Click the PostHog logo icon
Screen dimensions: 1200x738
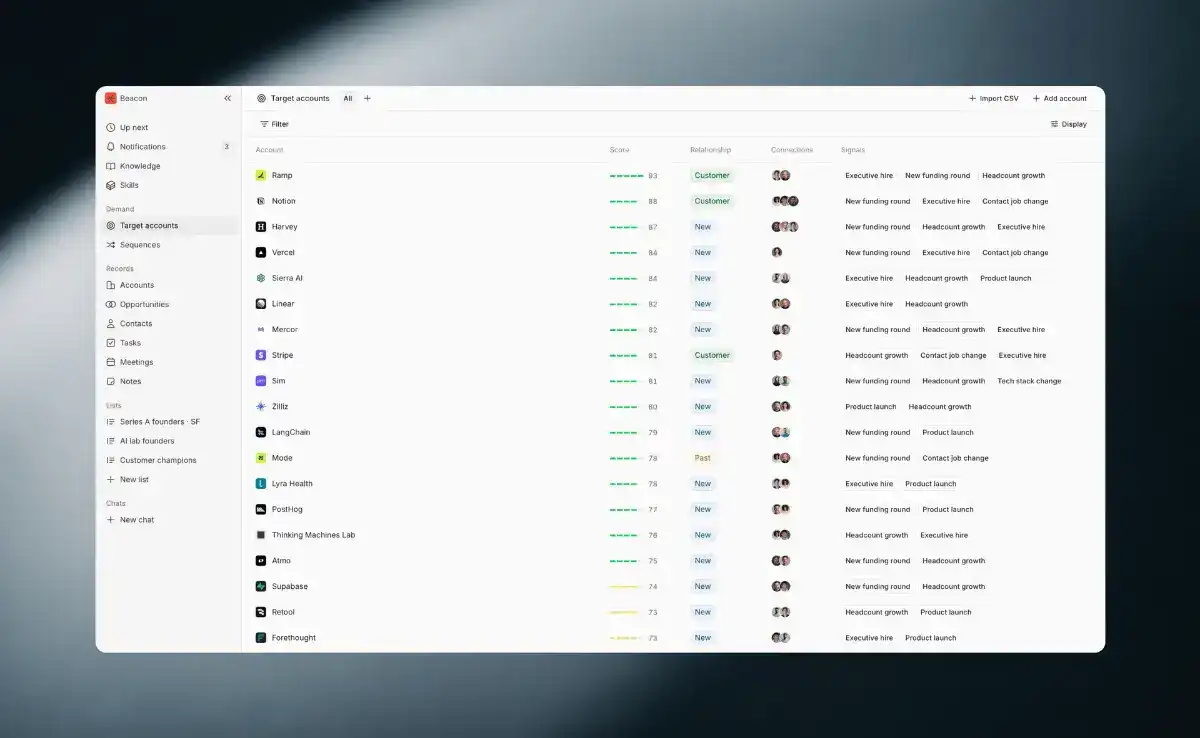[x=261, y=509]
